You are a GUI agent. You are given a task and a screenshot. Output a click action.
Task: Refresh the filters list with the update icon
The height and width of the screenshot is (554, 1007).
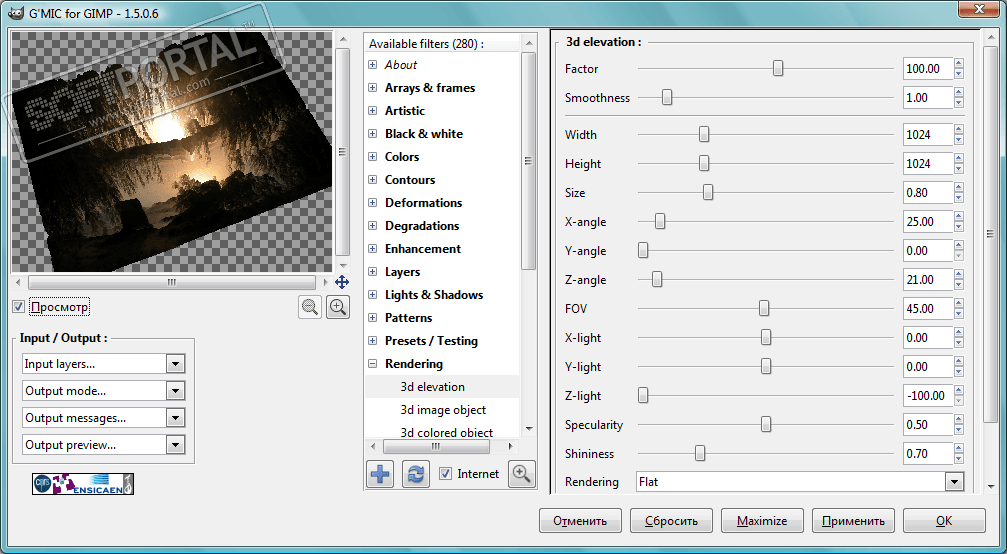click(x=416, y=474)
